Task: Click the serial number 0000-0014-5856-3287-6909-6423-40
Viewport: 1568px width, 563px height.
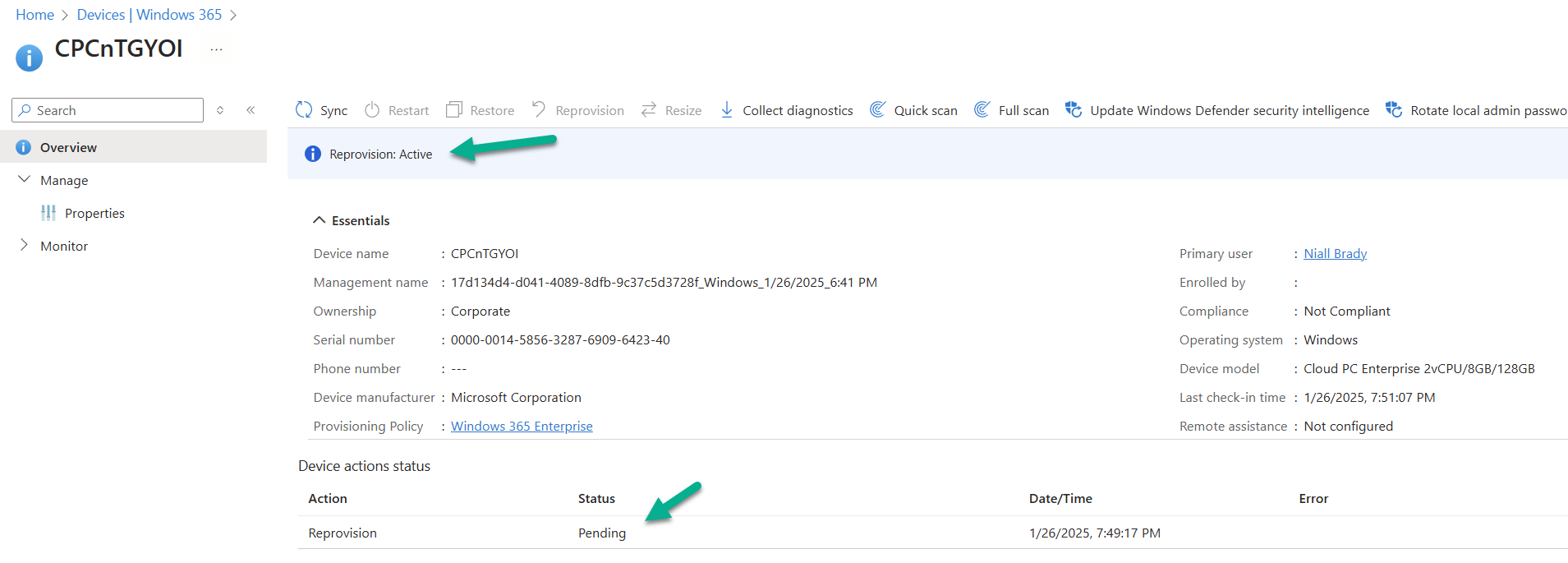Action: pyautogui.click(x=560, y=339)
